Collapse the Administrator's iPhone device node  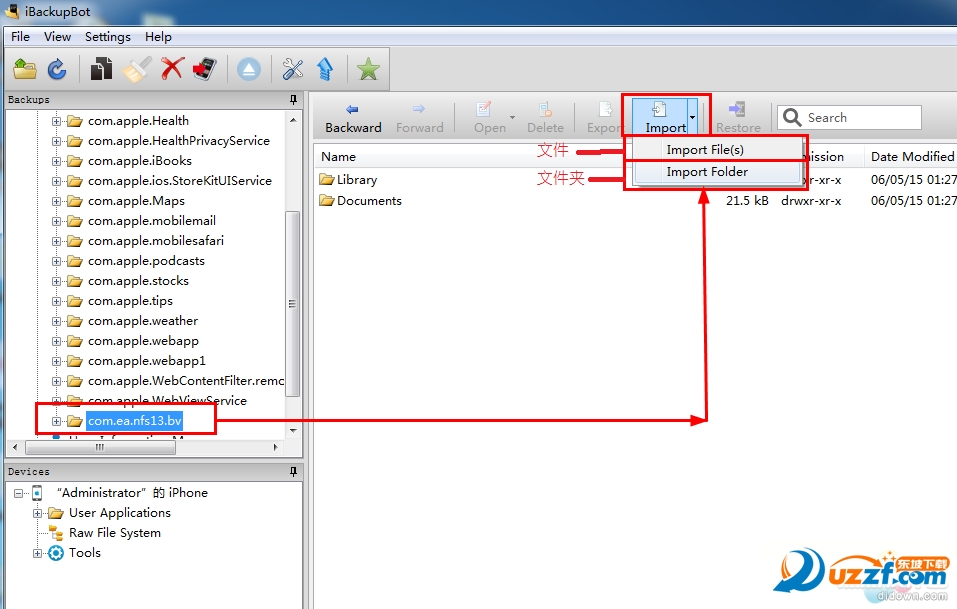click(x=18, y=493)
